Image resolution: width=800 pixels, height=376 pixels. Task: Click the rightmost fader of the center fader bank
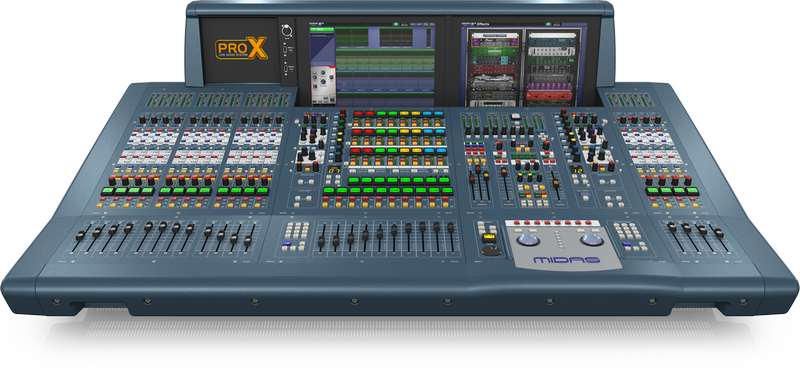(451, 229)
